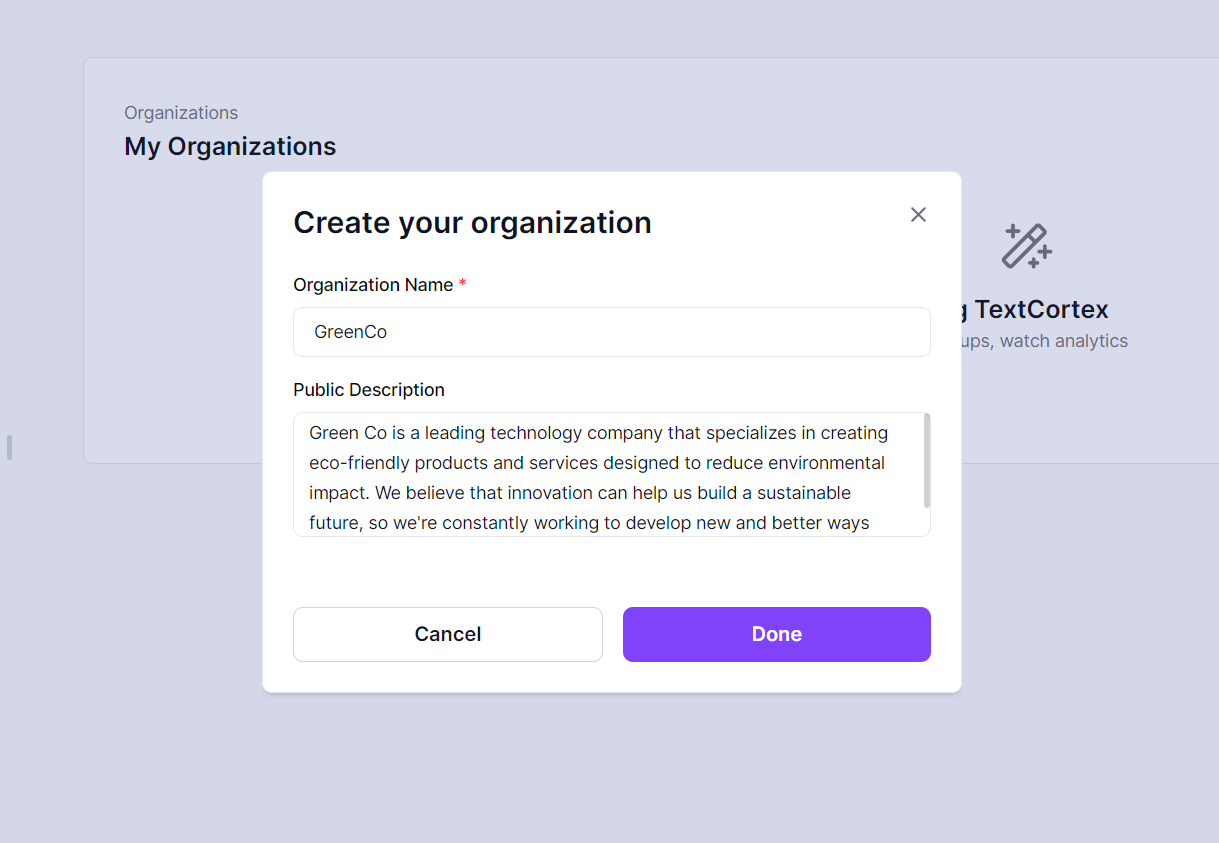Image resolution: width=1219 pixels, height=843 pixels.
Task: Click the 'Public Description' label
Action: tap(369, 390)
